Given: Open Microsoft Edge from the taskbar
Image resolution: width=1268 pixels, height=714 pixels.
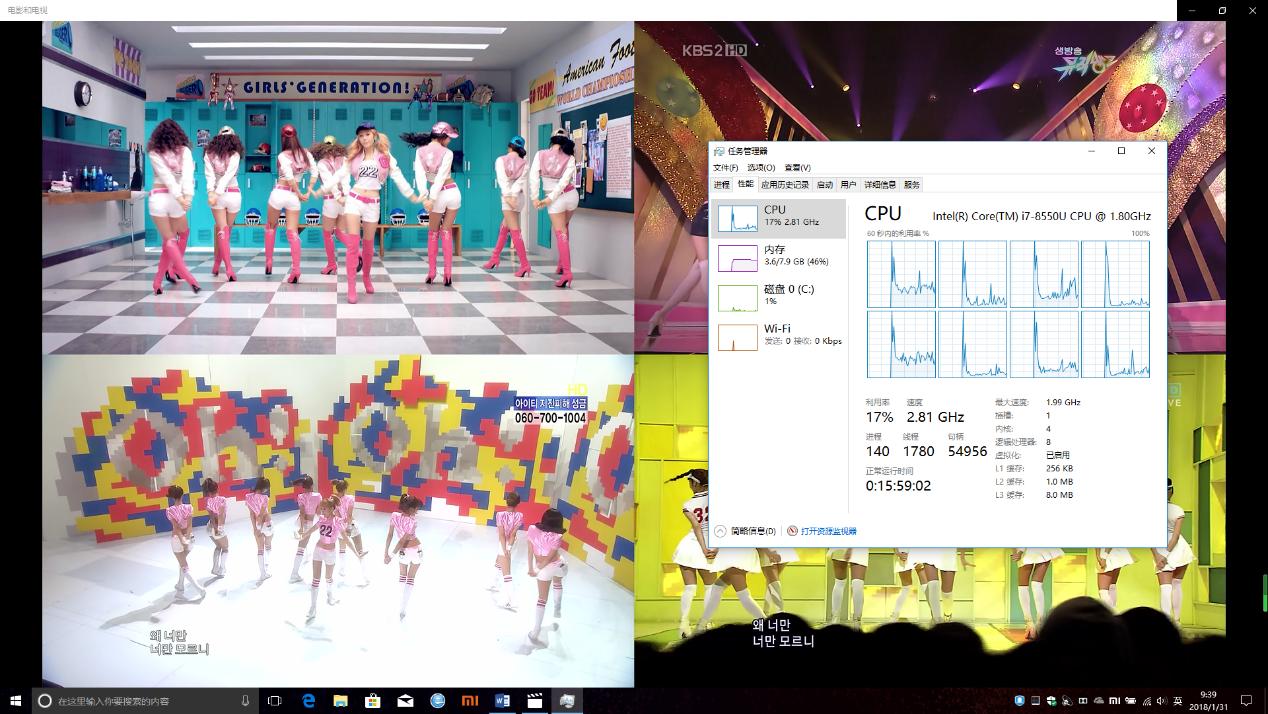Looking at the screenshot, I should click(308, 701).
